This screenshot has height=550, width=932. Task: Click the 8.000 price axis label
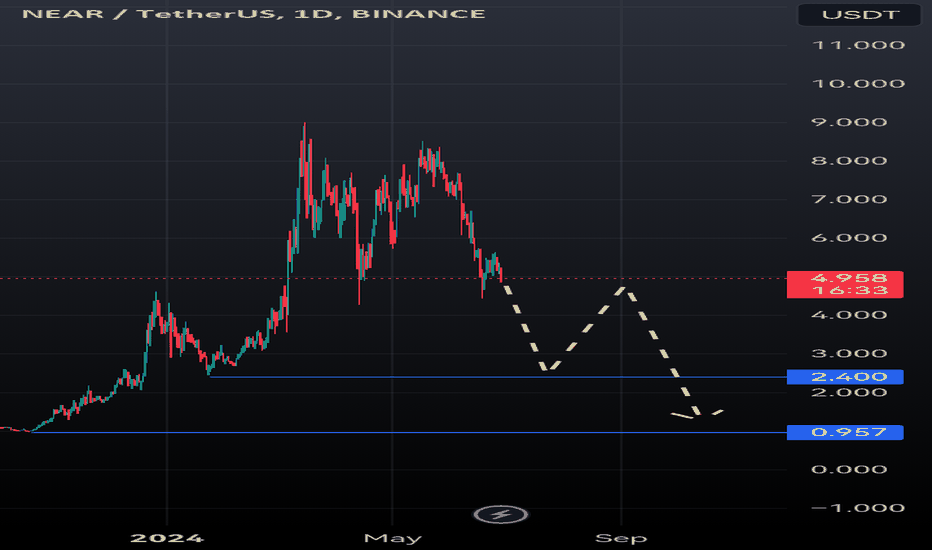[x=849, y=161]
